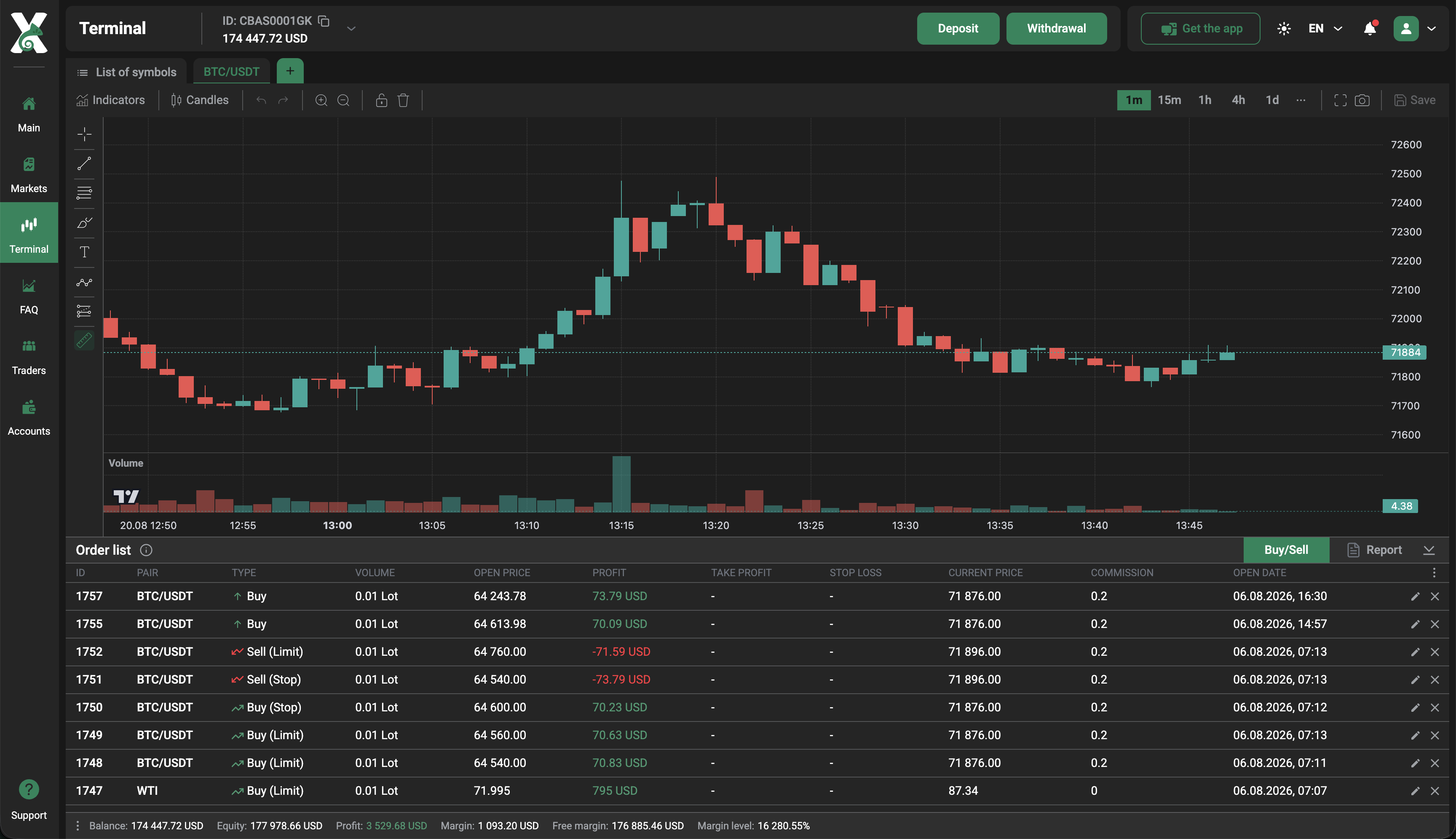
Task: Expand the profile menu chevron
Action: (1431, 28)
